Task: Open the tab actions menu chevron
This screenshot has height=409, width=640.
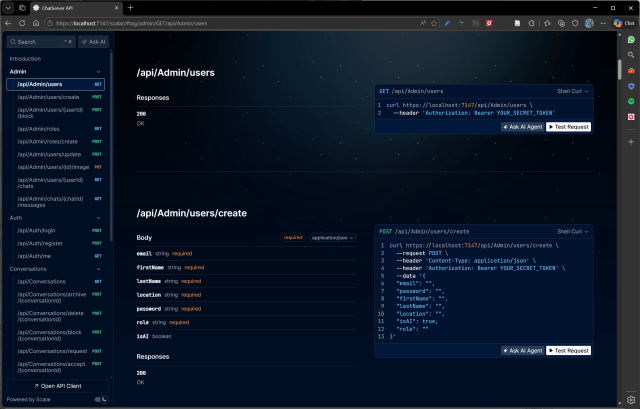Action: (8, 8)
